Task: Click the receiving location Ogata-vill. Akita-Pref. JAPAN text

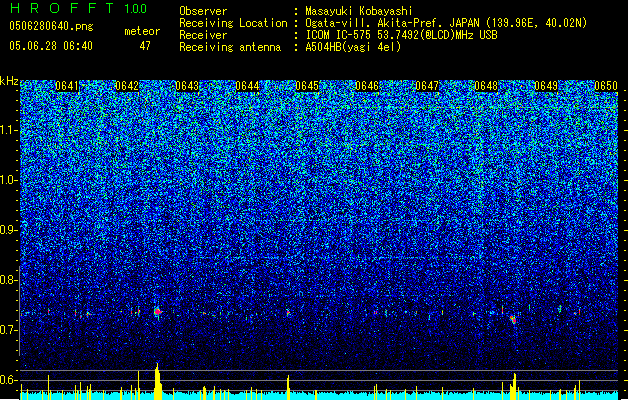Action: [x=446, y=23]
